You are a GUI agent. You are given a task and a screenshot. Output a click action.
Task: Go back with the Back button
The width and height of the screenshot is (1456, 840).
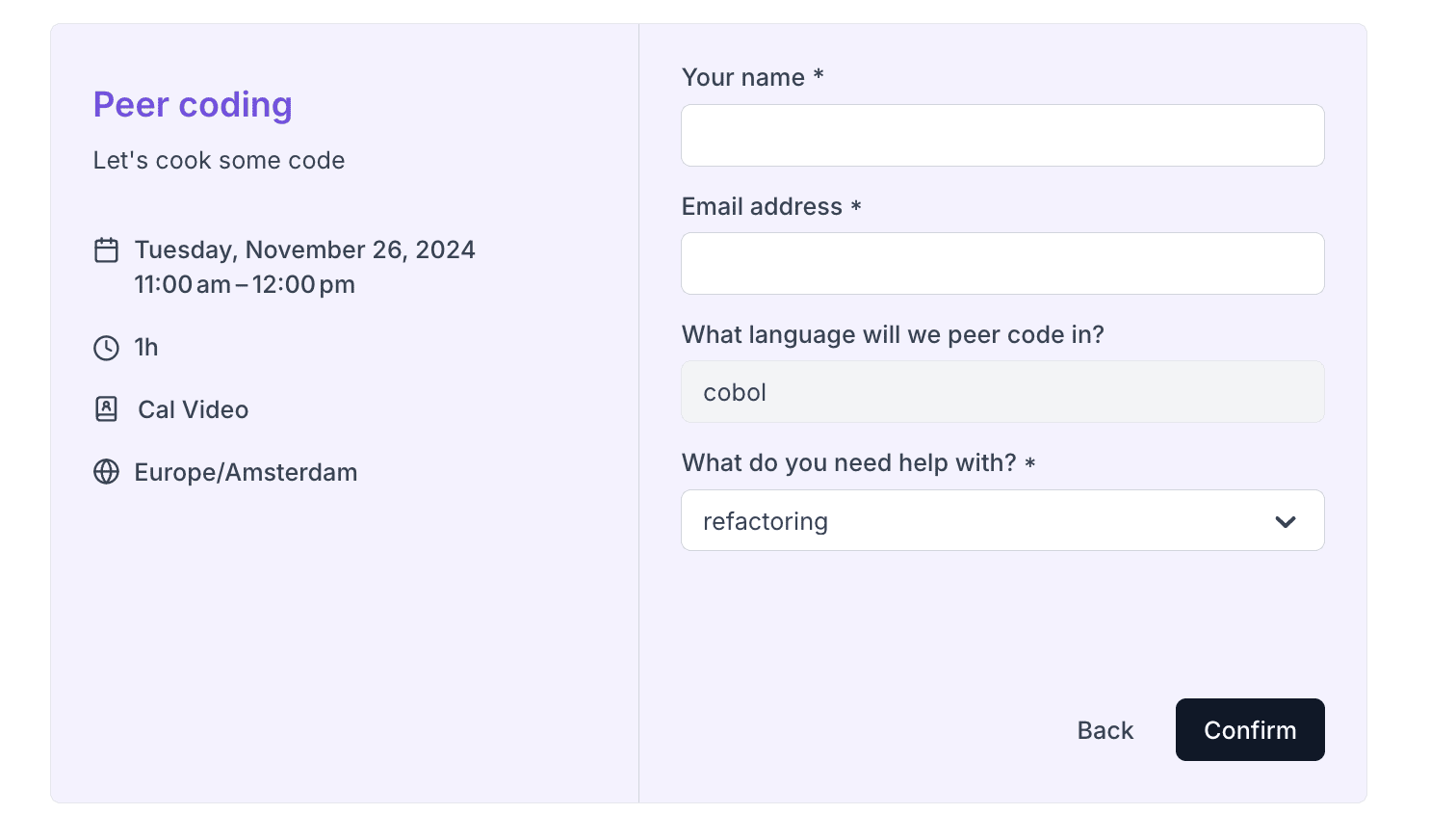click(1105, 730)
